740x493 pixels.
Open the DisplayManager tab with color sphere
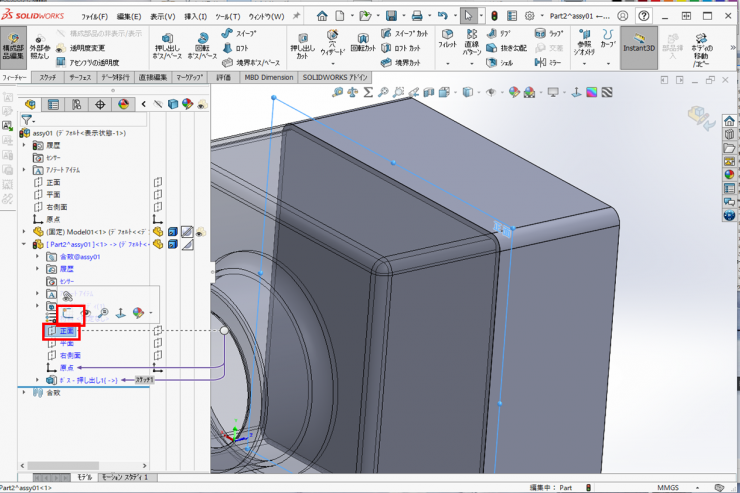coord(123,104)
